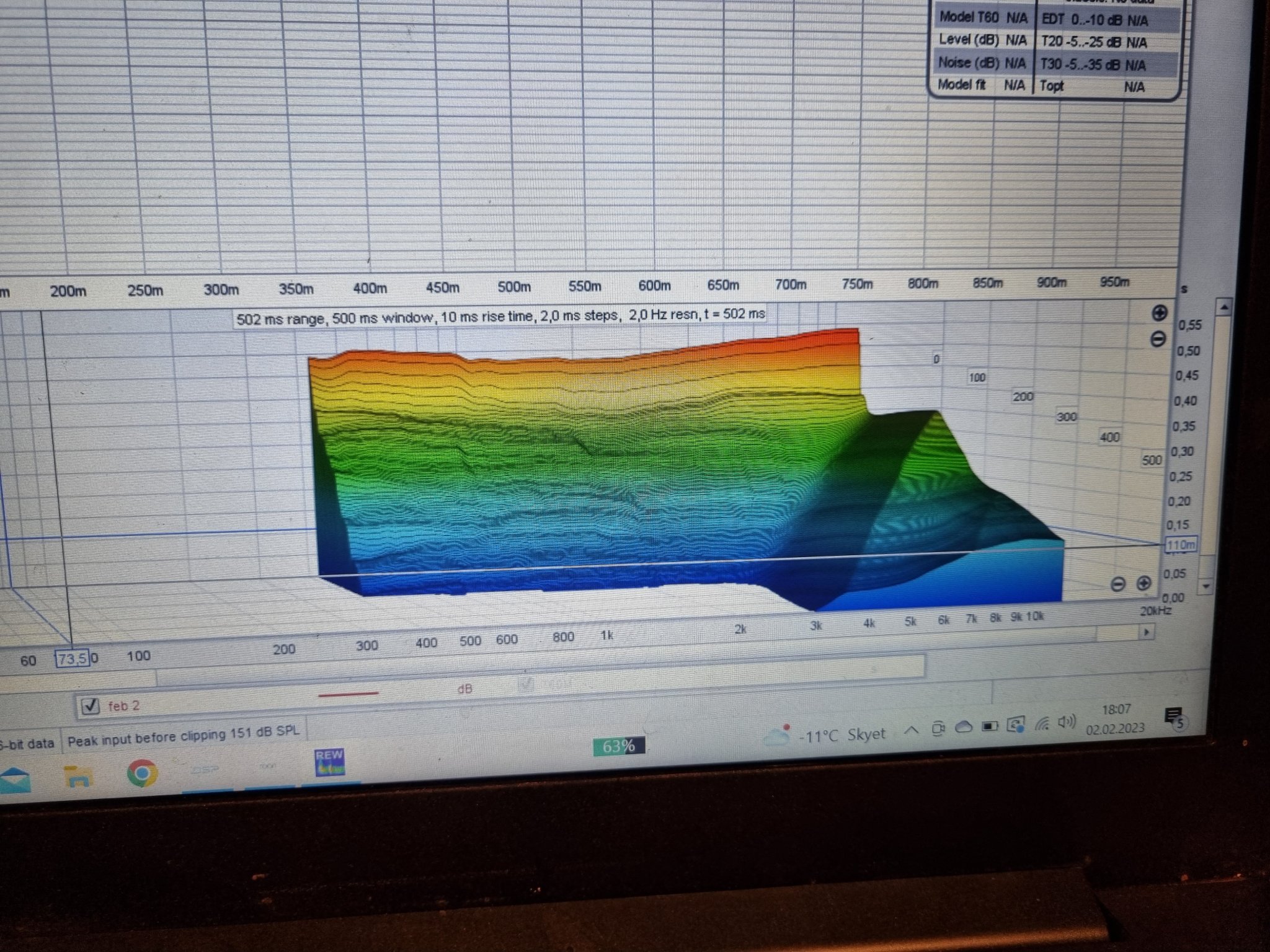
Task: Click the 500 ms depth axis label
Action: [x=1152, y=460]
